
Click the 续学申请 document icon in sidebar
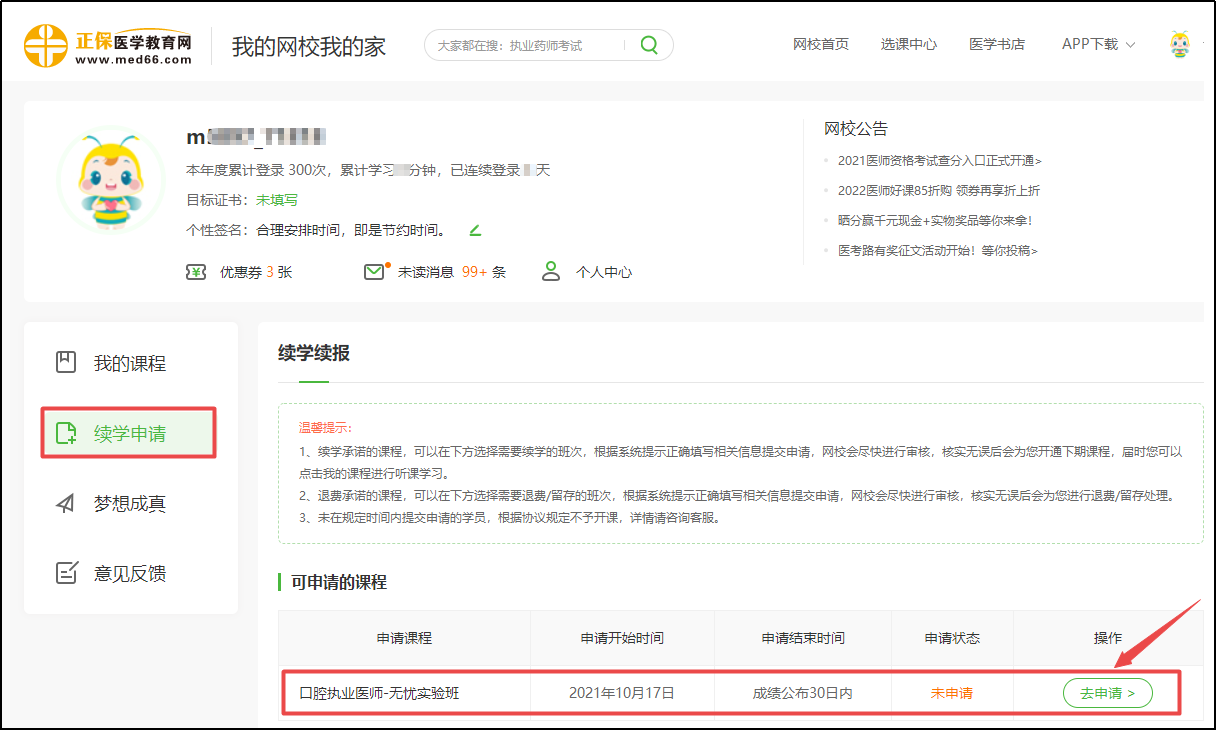(64, 432)
